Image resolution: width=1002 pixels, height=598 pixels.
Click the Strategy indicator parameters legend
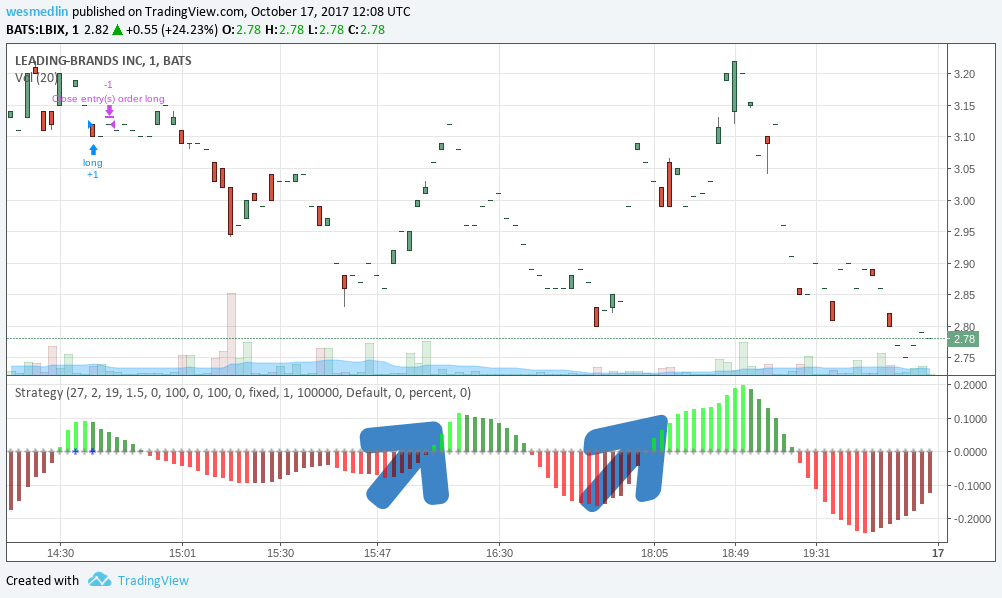click(243, 392)
